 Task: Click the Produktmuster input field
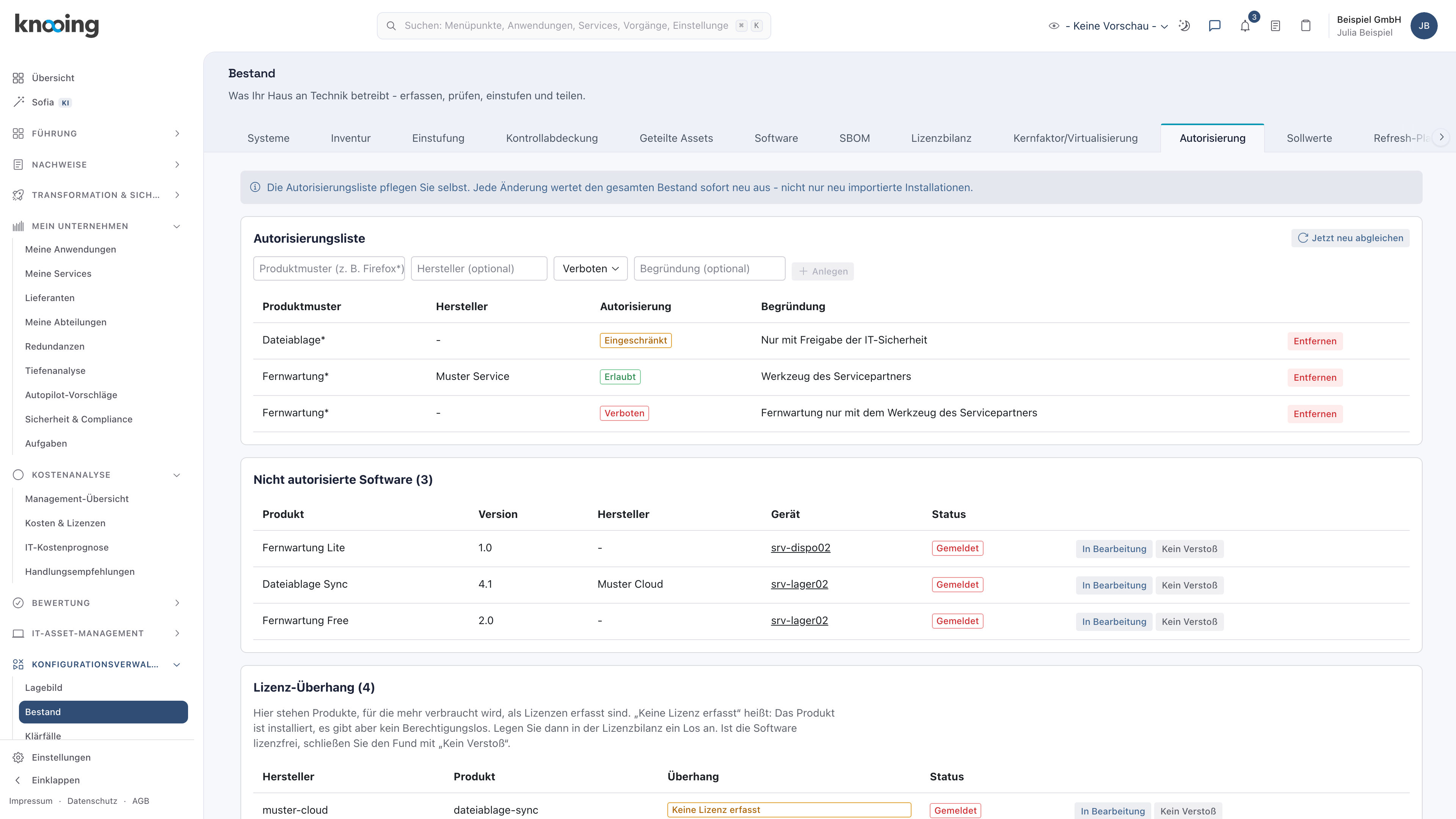(x=329, y=268)
